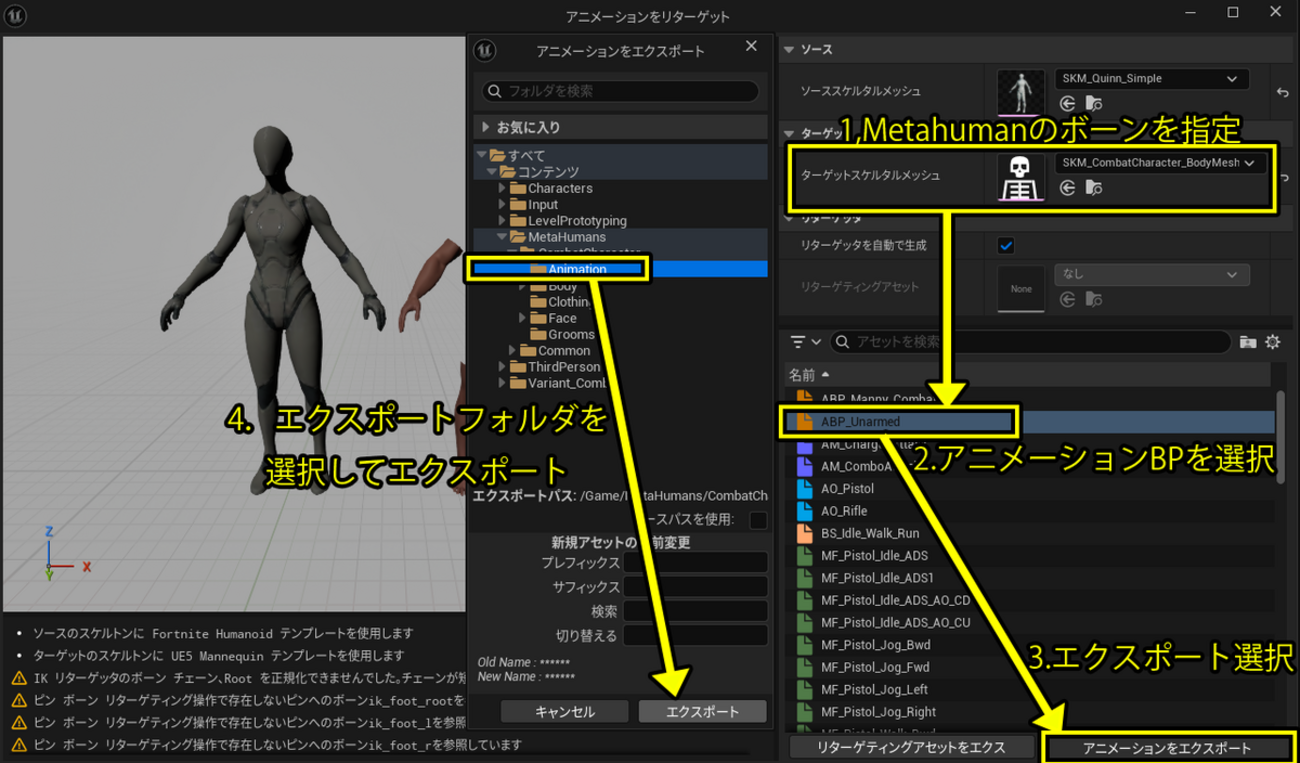The image size is (1300, 763).
Task: Click target mesh 'browse to asset' folder icon
Action: (x=1094, y=188)
